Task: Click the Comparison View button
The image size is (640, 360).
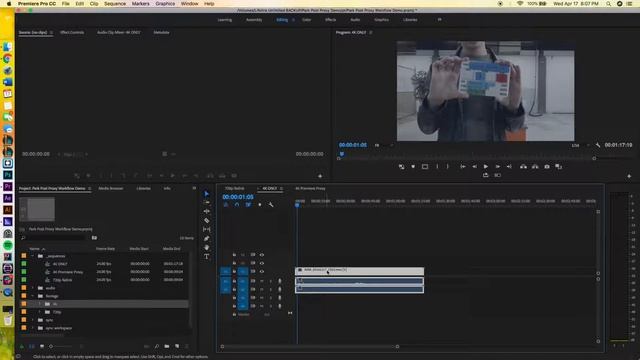Action: pos(559,167)
